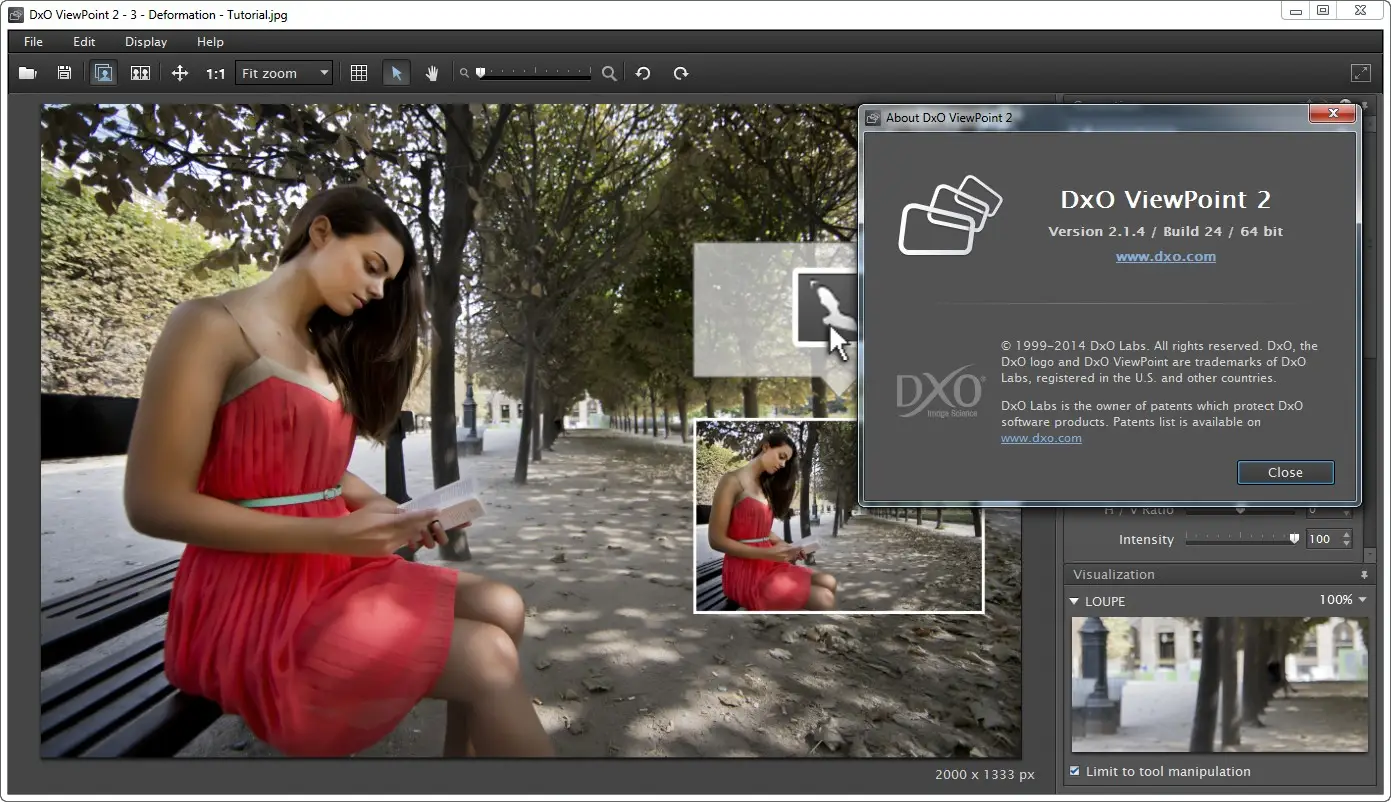Click the DxO ViewPoint stacked-frames logo in About
Screen dimensions: 1391x802
pos(950,215)
